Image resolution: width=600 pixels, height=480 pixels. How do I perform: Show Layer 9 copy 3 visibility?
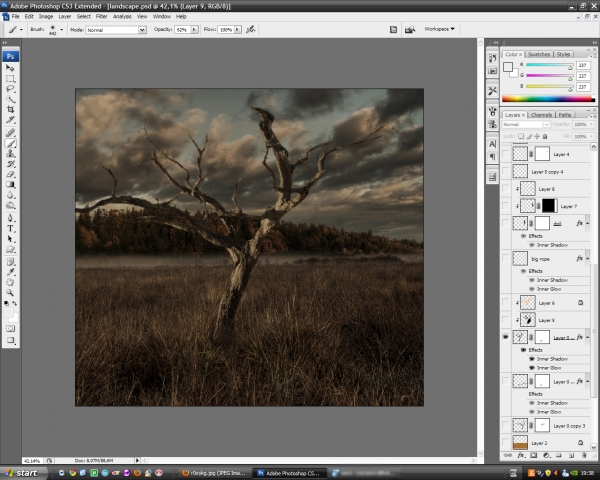[505, 425]
